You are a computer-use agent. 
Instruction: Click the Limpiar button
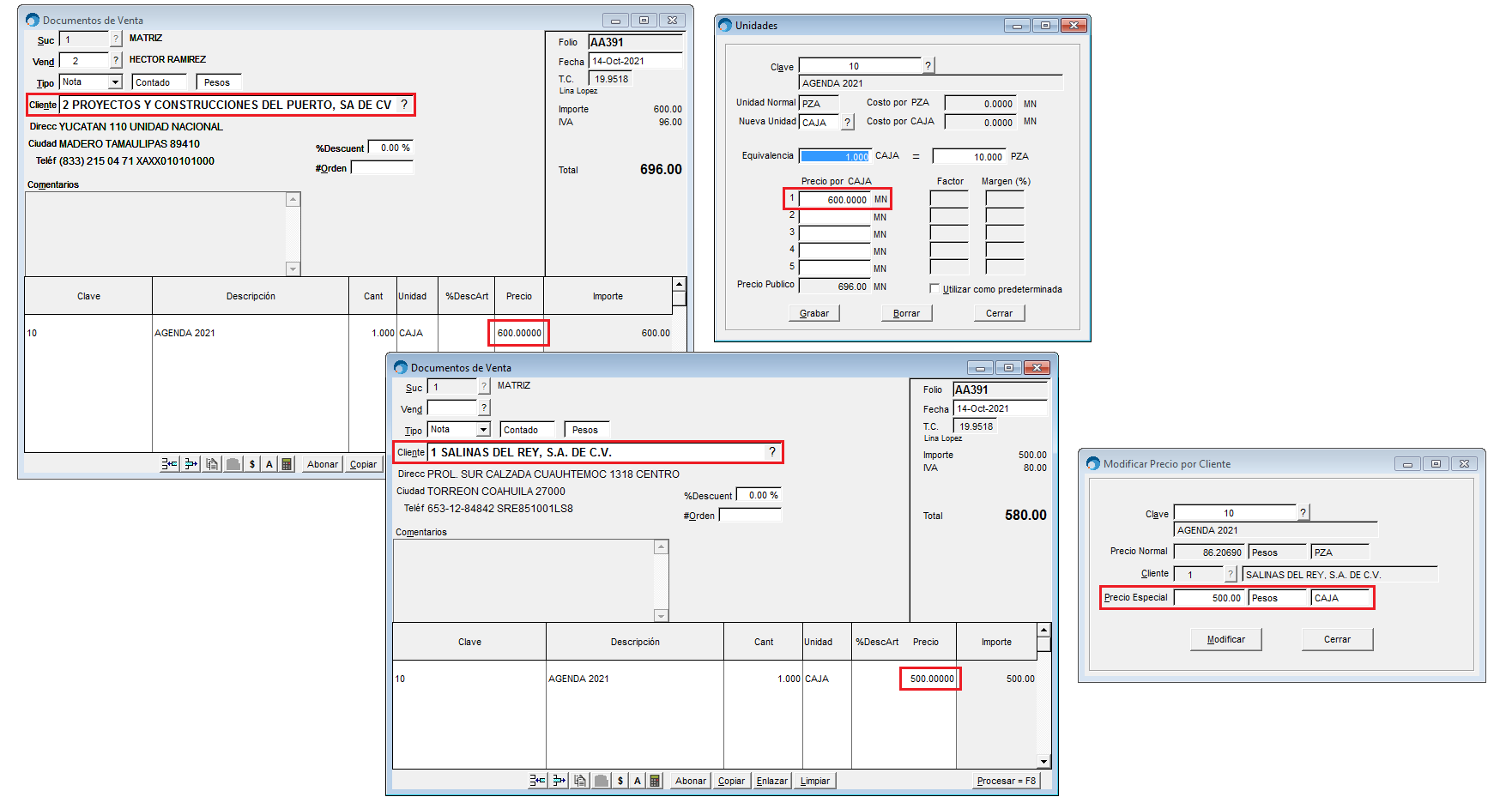pos(815,781)
